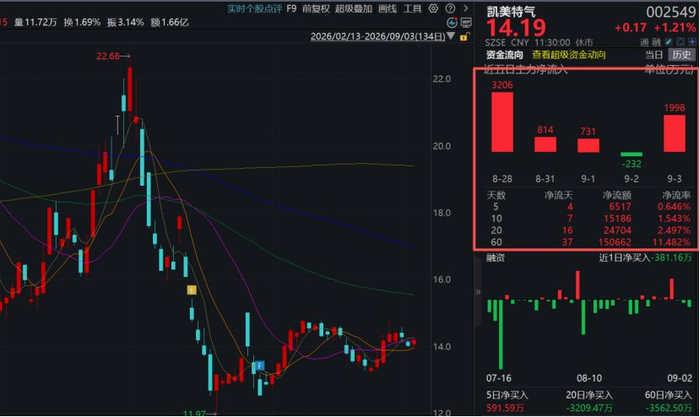The height and width of the screenshot is (417, 700).
Task: Open the 画线 drawing menu
Action: click(388, 9)
